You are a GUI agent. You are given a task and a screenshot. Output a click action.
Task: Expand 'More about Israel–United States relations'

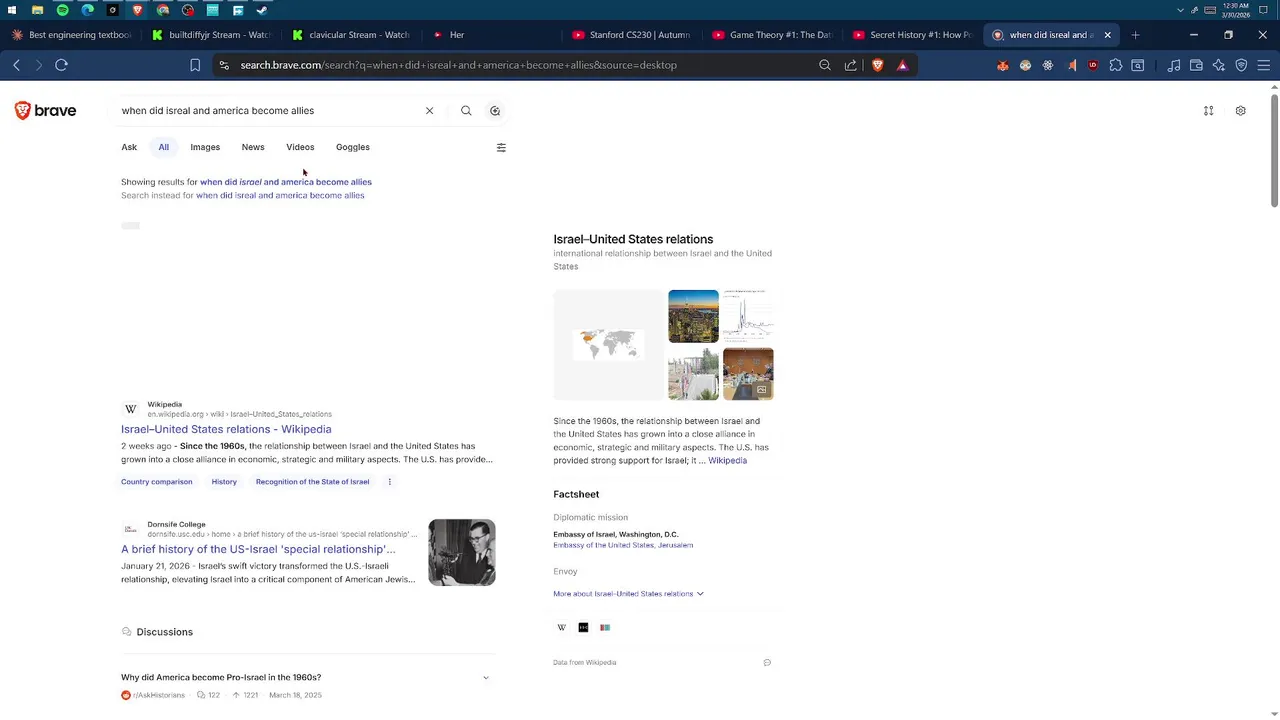pos(628,594)
